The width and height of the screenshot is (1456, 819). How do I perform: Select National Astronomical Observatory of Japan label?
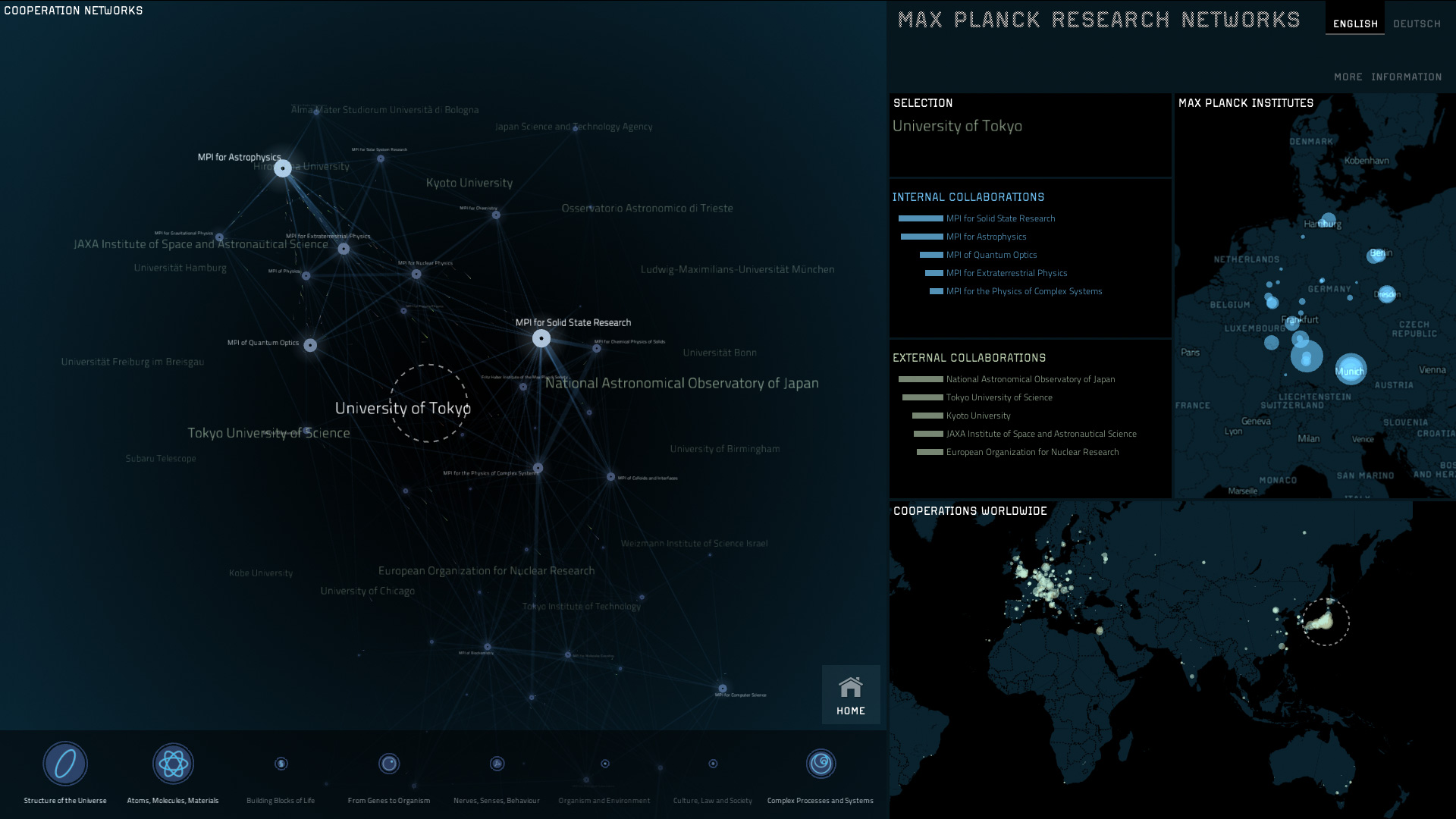(x=682, y=383)
